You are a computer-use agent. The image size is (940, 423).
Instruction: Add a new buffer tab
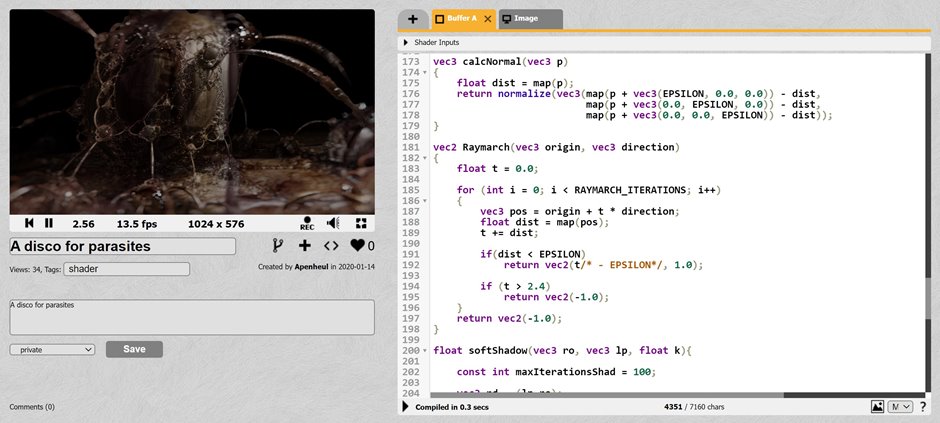[412, 19]
